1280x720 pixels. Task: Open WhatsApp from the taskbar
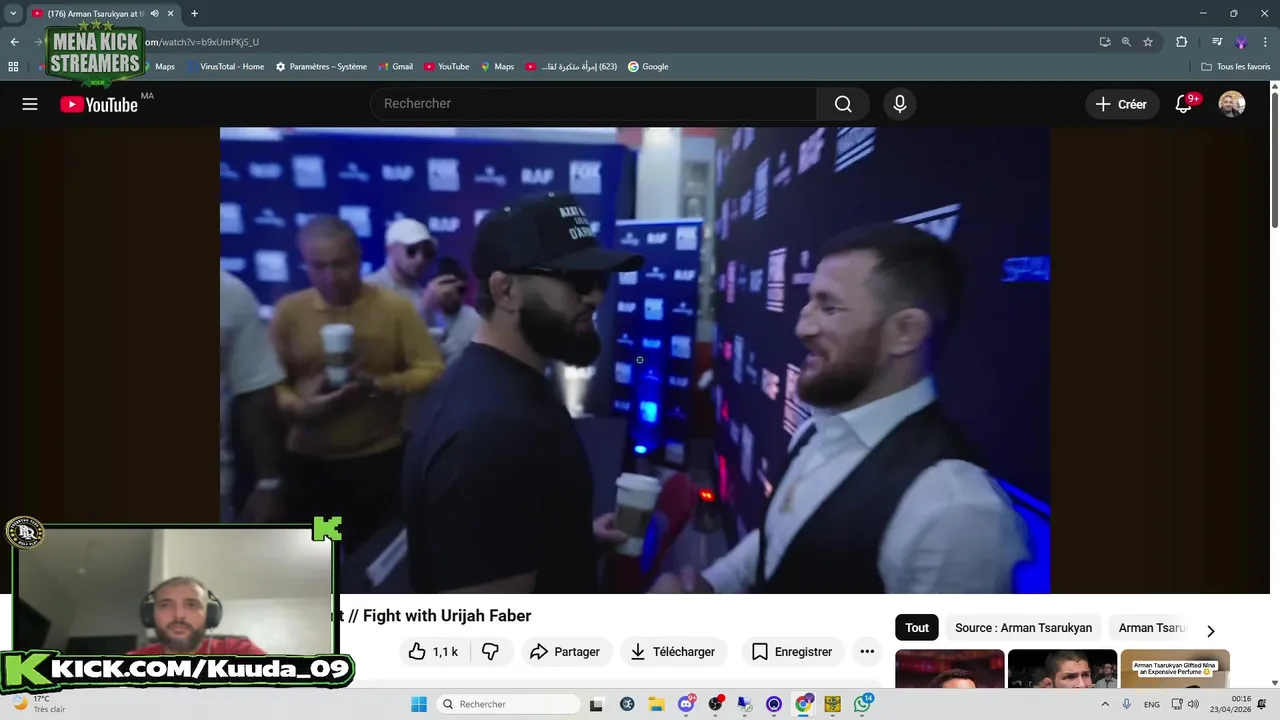tap(861, 704)
